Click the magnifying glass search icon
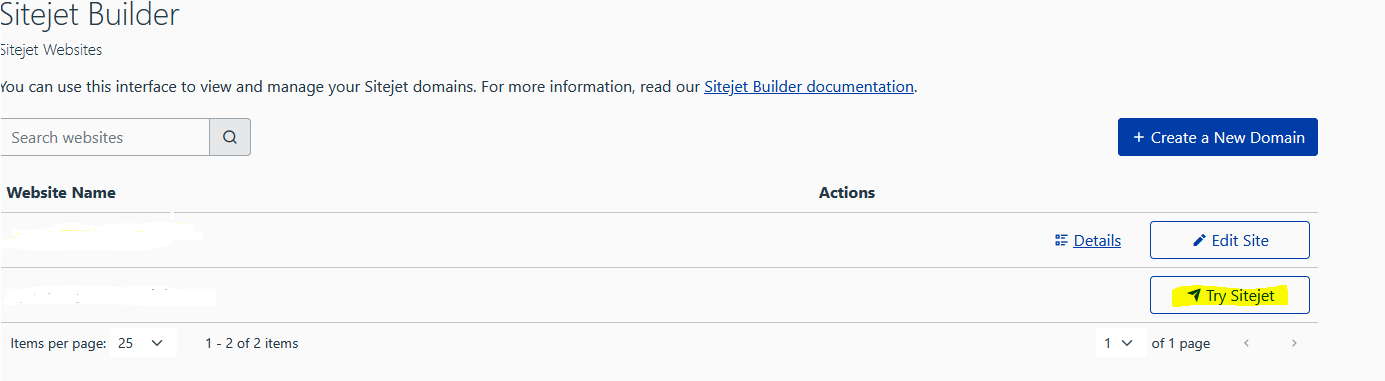 tap(230, 138)
